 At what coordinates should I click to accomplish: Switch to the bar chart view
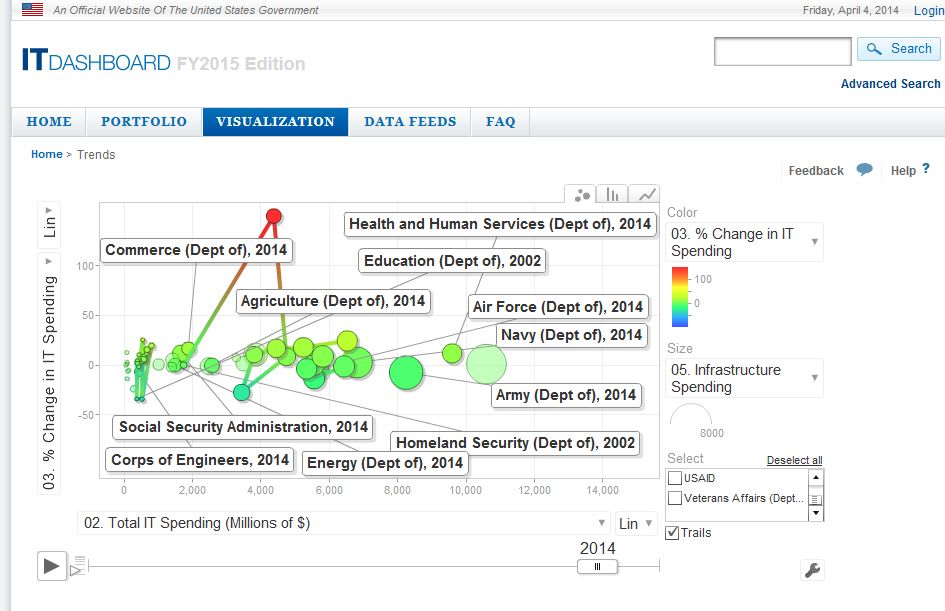(x=614, y=195)
